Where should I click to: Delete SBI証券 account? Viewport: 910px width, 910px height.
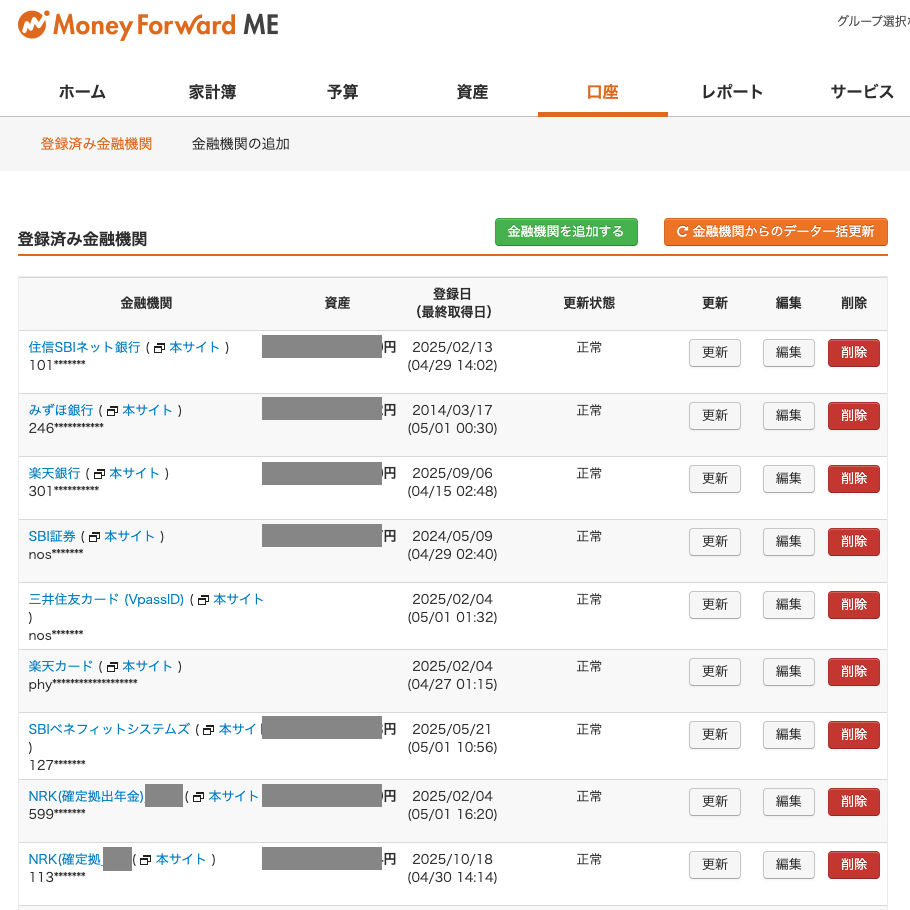[854, 541]
